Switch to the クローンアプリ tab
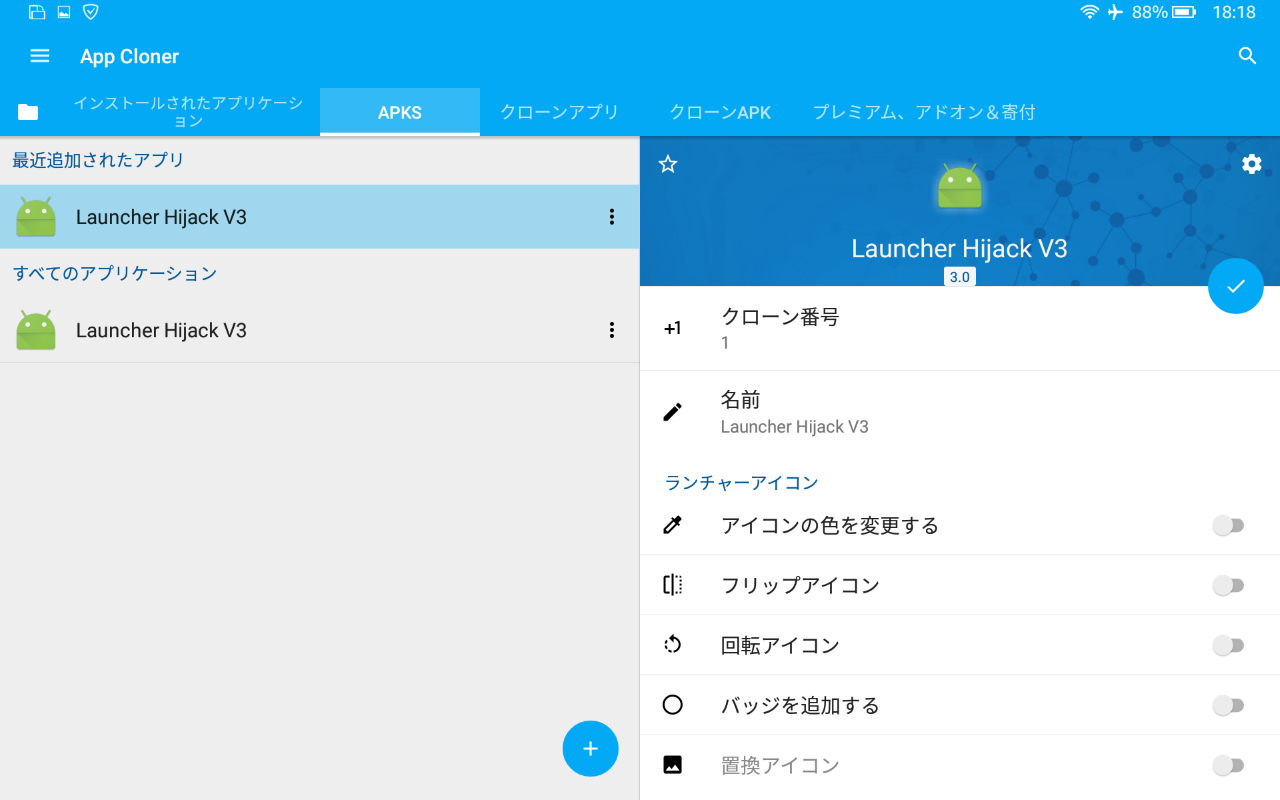This screenshot has width=1280, height=800. [x=559, y=112]
